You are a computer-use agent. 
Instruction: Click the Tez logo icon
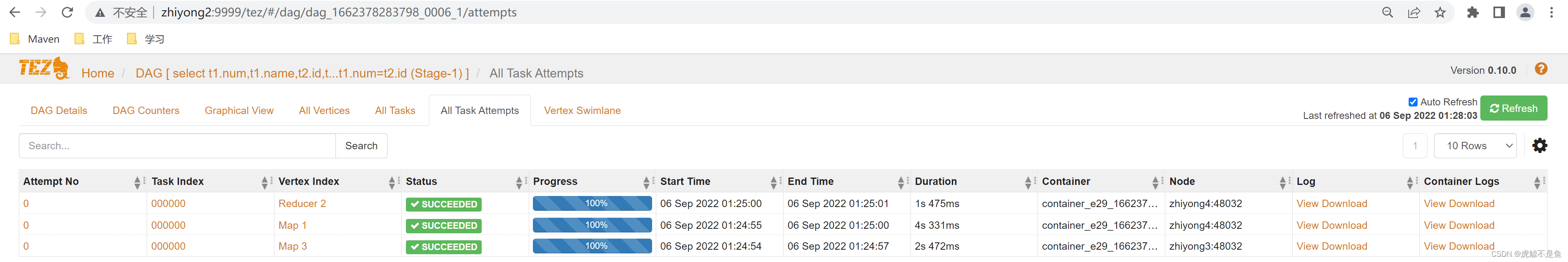pos(44,68)
